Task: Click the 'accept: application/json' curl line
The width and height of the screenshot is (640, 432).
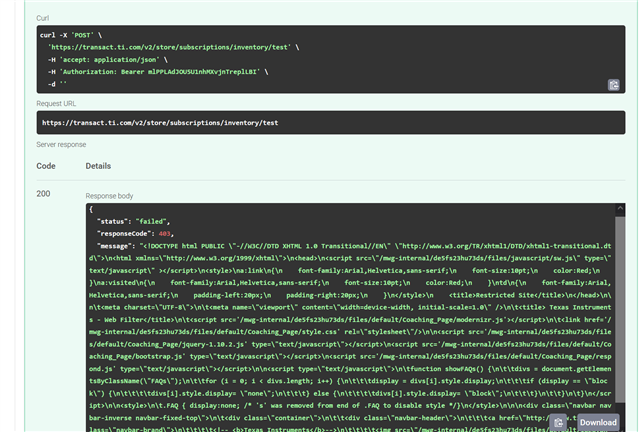Action: [108, 60]
